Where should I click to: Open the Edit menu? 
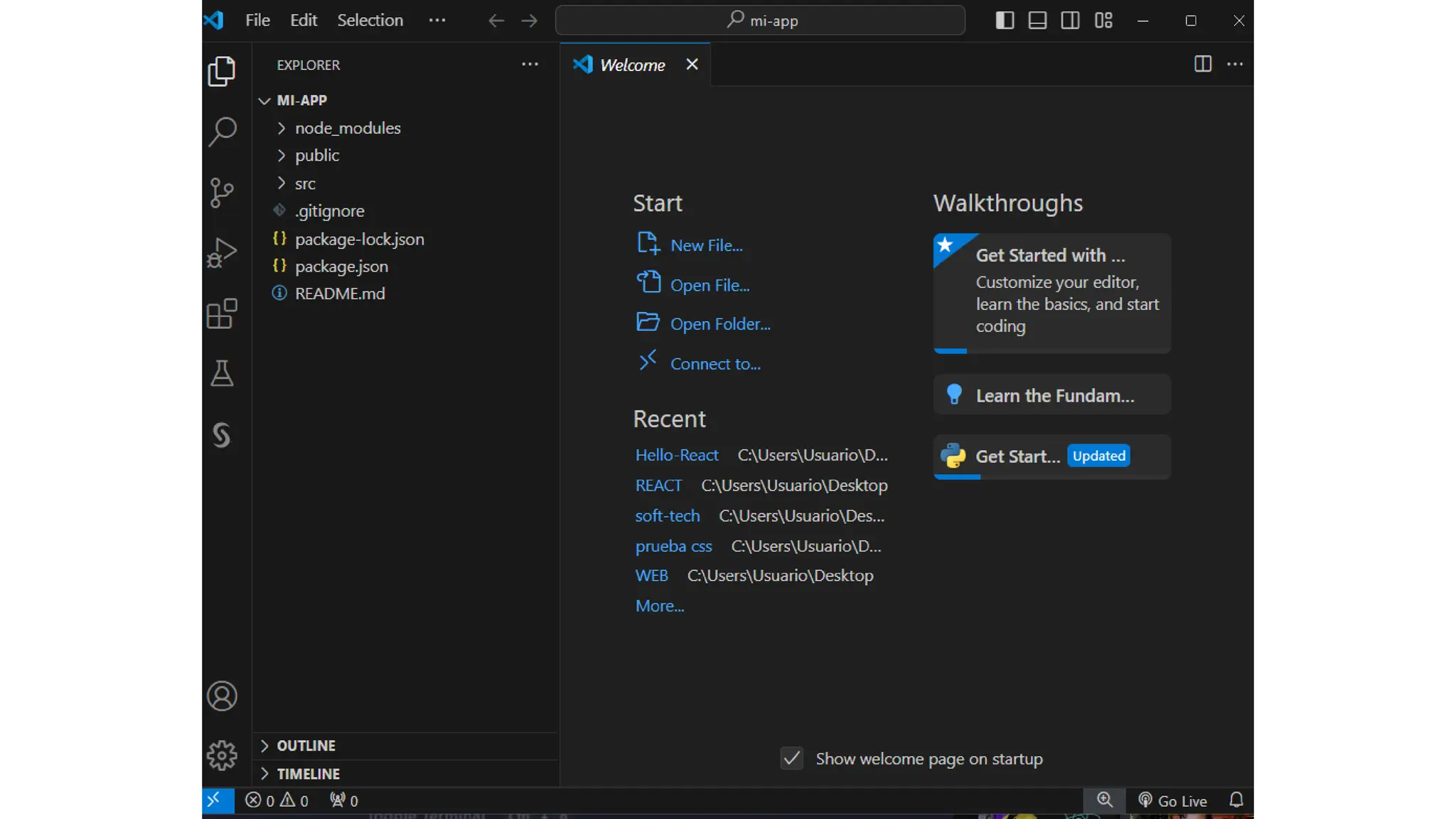(x=304, y=21)
